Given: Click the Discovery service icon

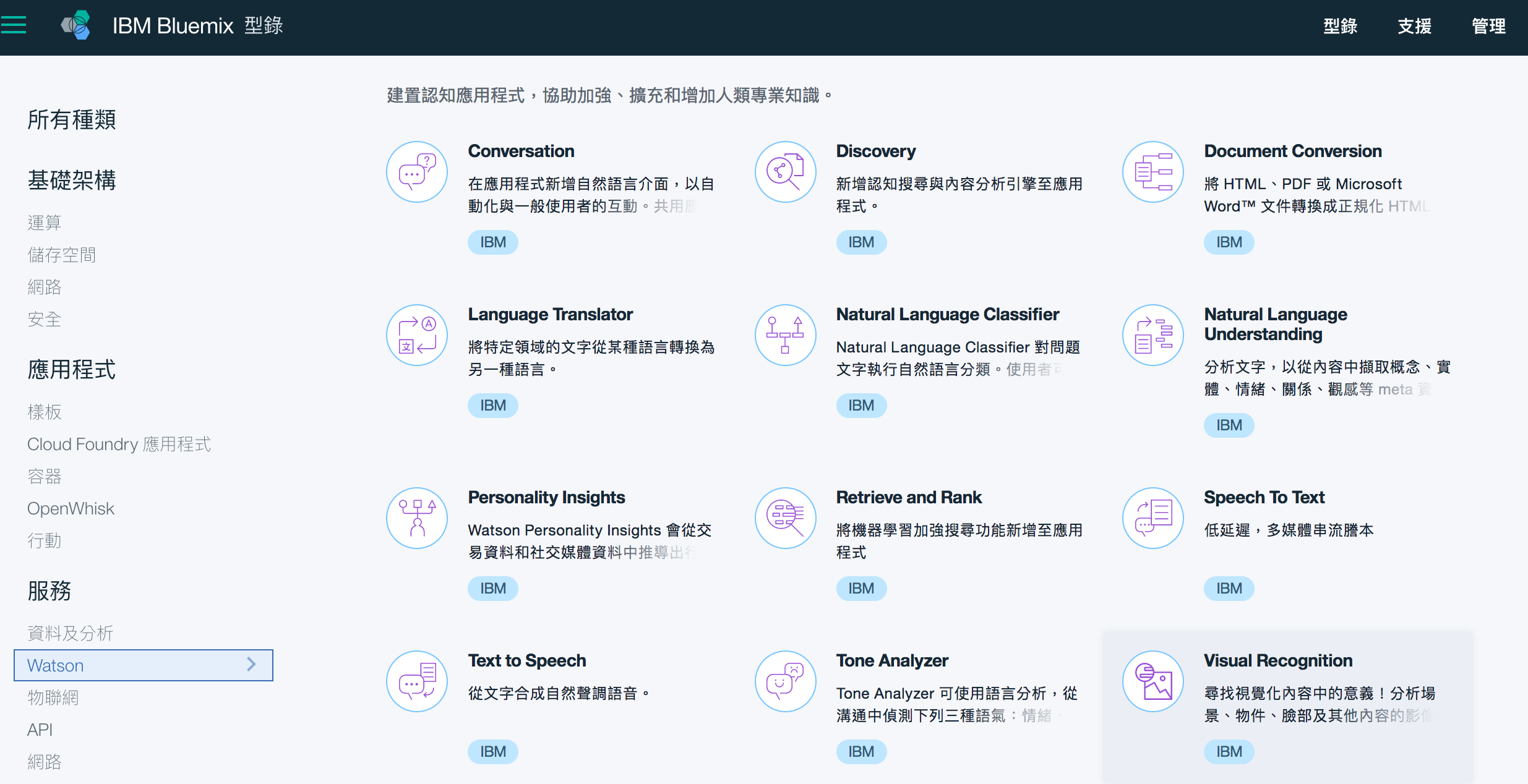Looking at the screenshot, I should pos(785,172).
